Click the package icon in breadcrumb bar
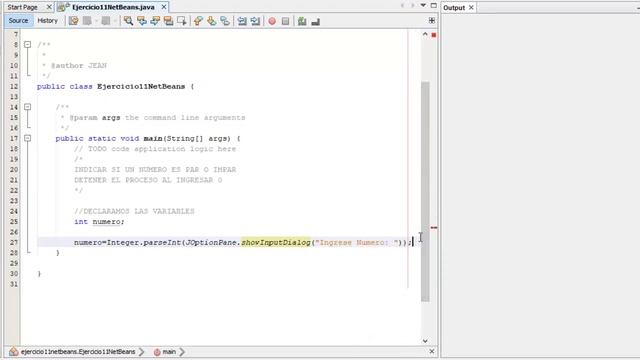The width and height of the screenshot is (640, 360). [x=13, y=351]
